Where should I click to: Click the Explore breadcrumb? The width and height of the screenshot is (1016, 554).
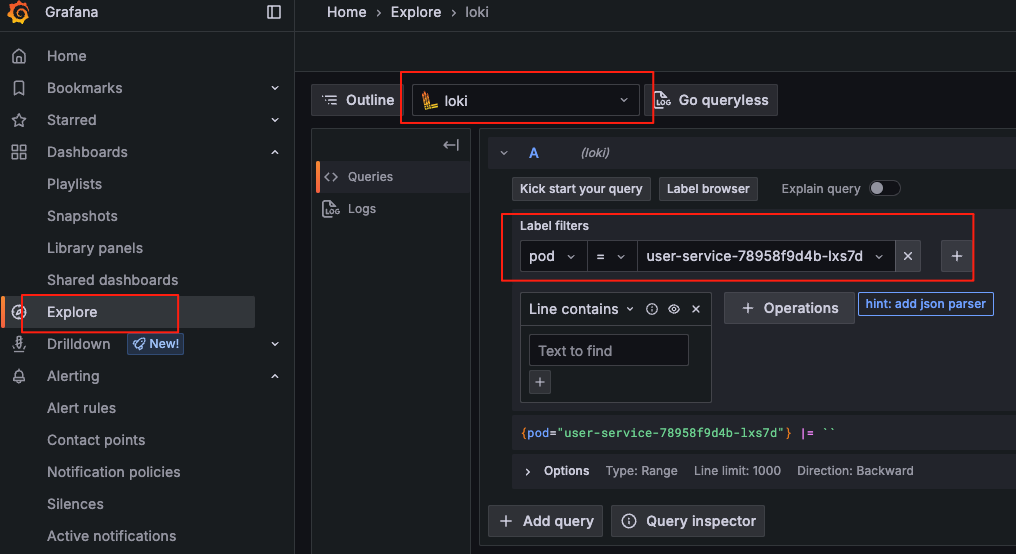point(415,12)
